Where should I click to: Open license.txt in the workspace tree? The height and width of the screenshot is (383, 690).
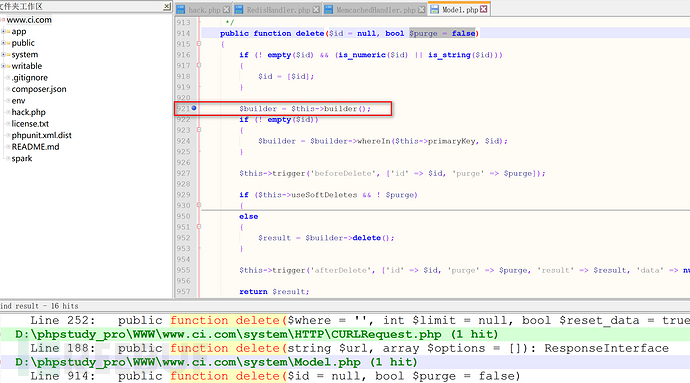30,124
